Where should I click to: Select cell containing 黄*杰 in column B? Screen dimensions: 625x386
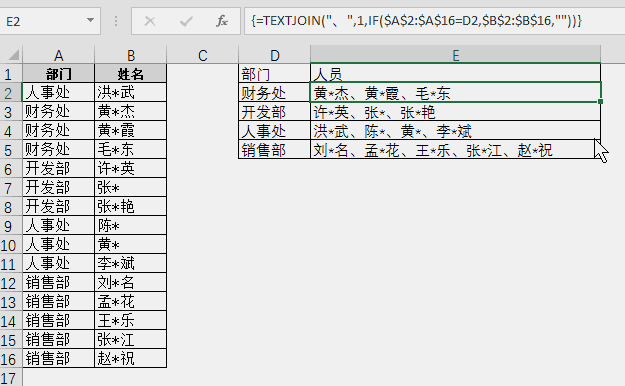[131, 111]
